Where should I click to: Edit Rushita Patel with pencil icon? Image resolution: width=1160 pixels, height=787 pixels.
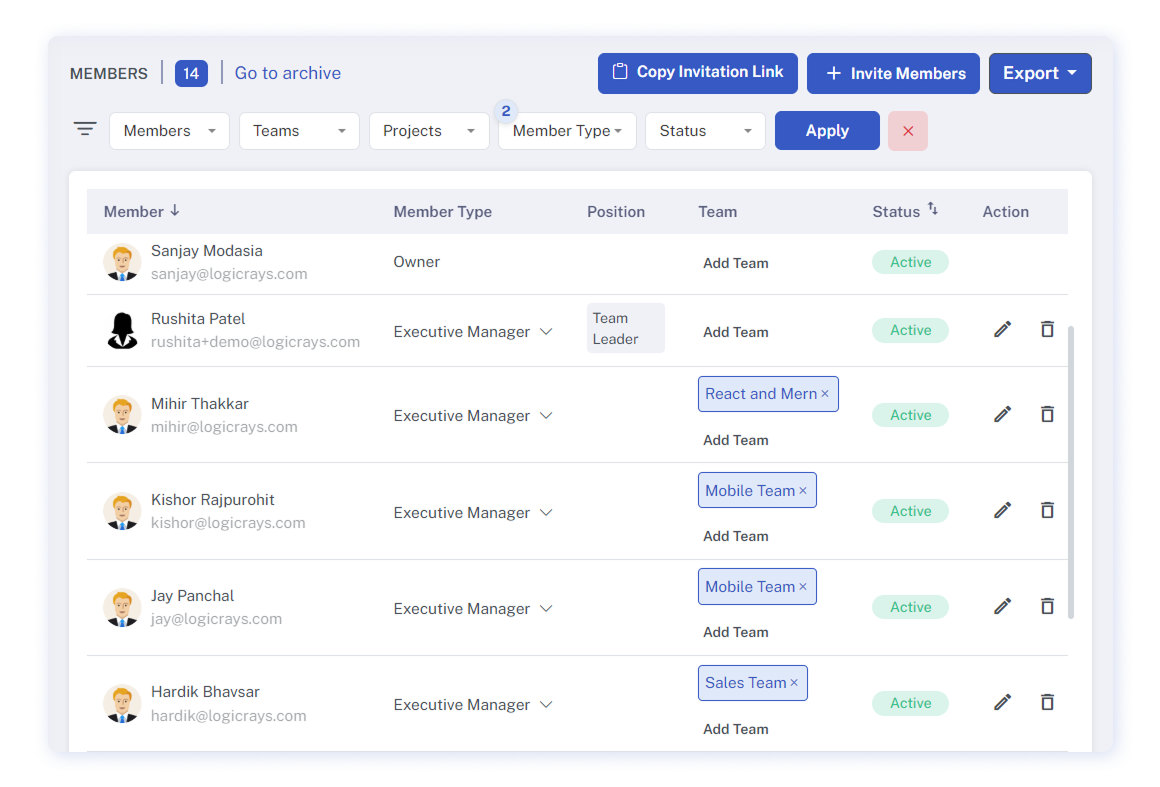[1002, 329]
